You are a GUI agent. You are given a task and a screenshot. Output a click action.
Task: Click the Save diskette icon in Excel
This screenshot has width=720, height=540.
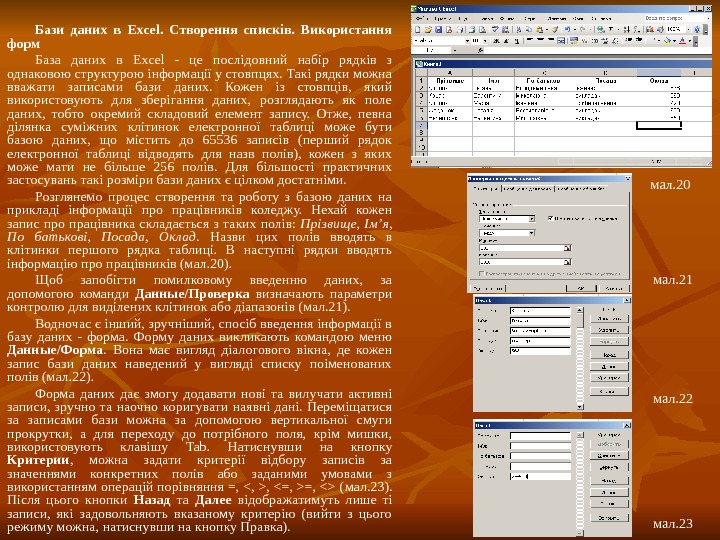click(439, 29)
